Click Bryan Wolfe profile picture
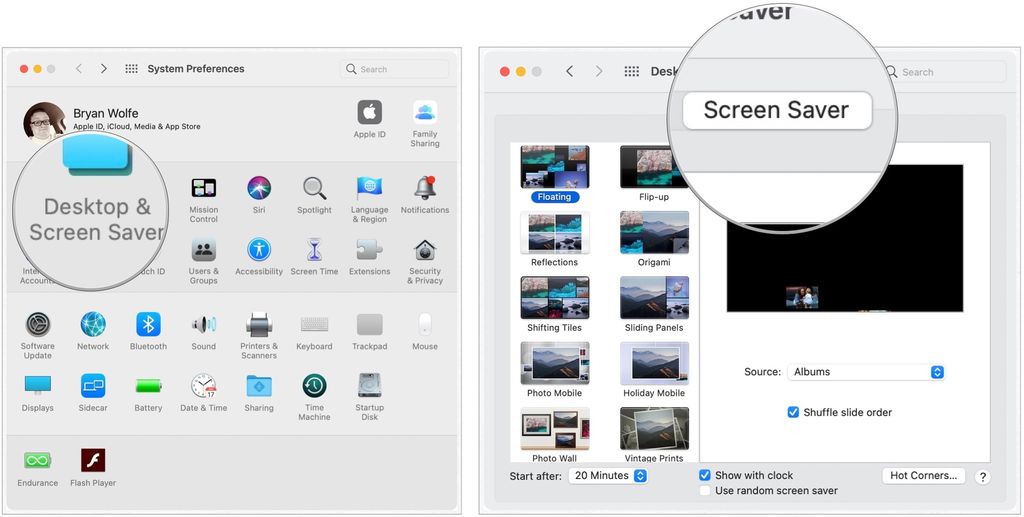The height and width of the screenshot is (517, 1024). [44, 120]
